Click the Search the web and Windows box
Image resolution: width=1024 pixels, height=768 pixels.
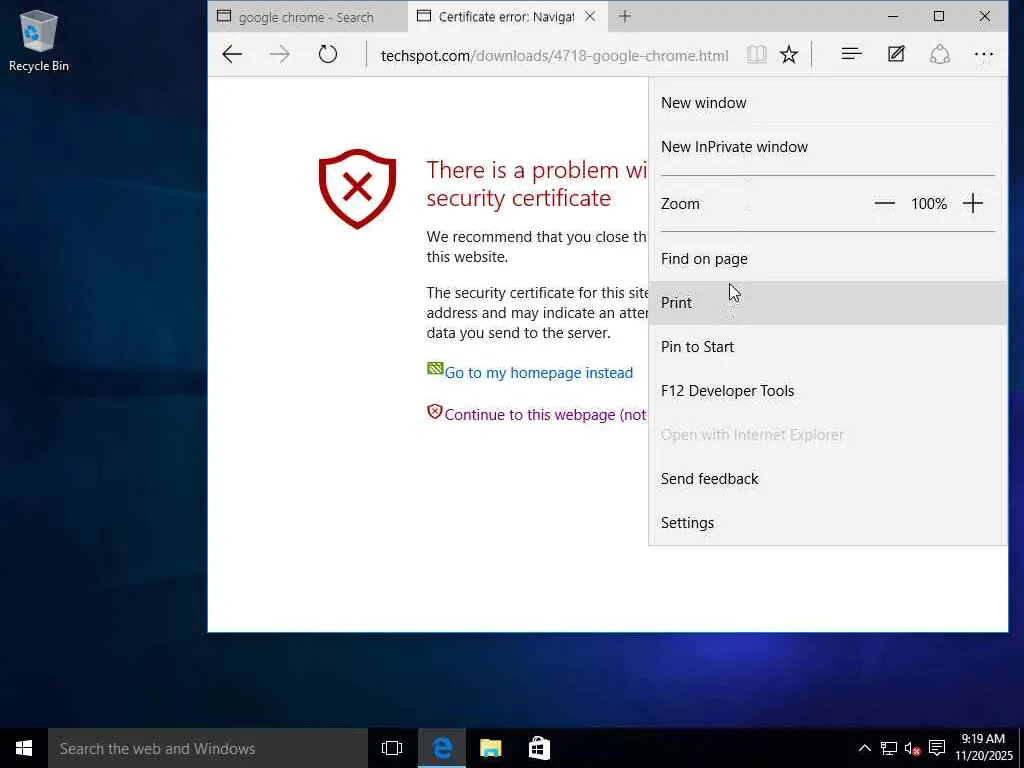208,748
